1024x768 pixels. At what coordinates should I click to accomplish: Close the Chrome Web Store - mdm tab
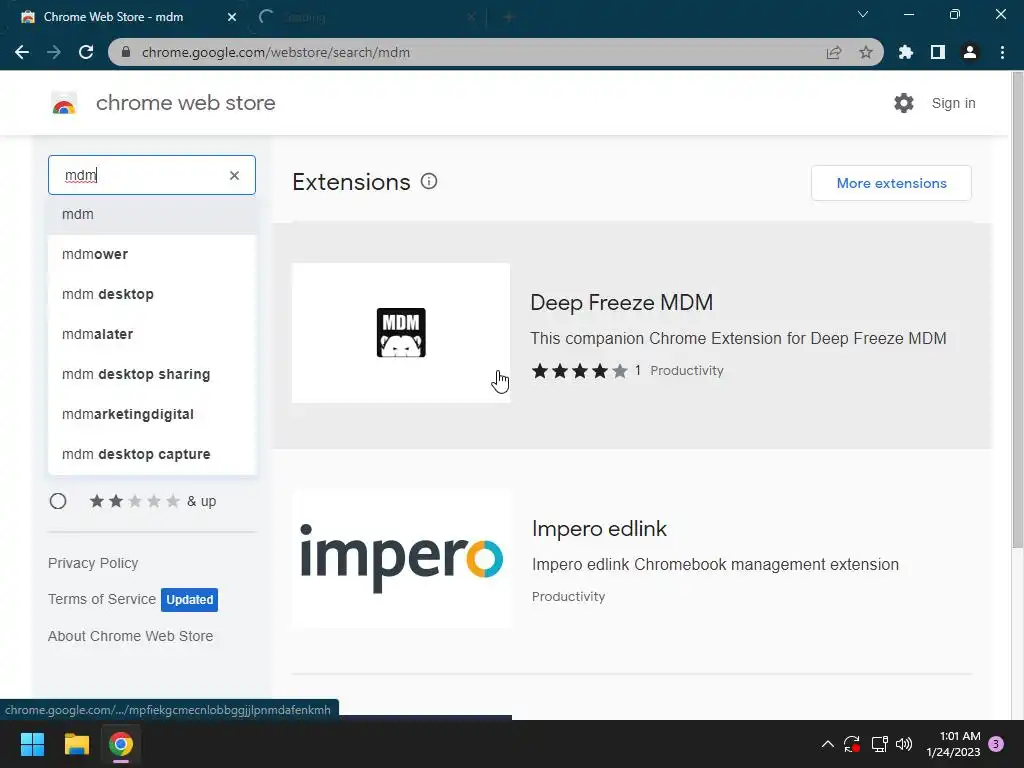point(232,17)
